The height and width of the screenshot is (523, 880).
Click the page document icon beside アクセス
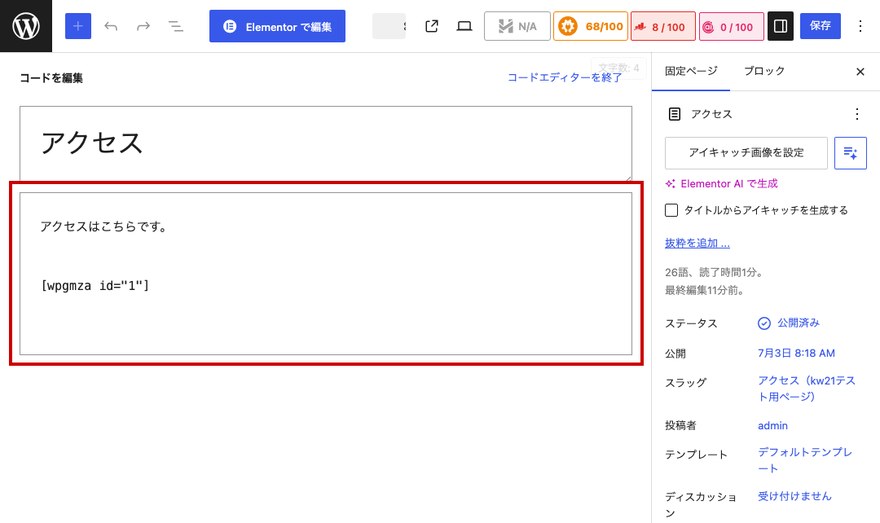click(x=674, y=114)
